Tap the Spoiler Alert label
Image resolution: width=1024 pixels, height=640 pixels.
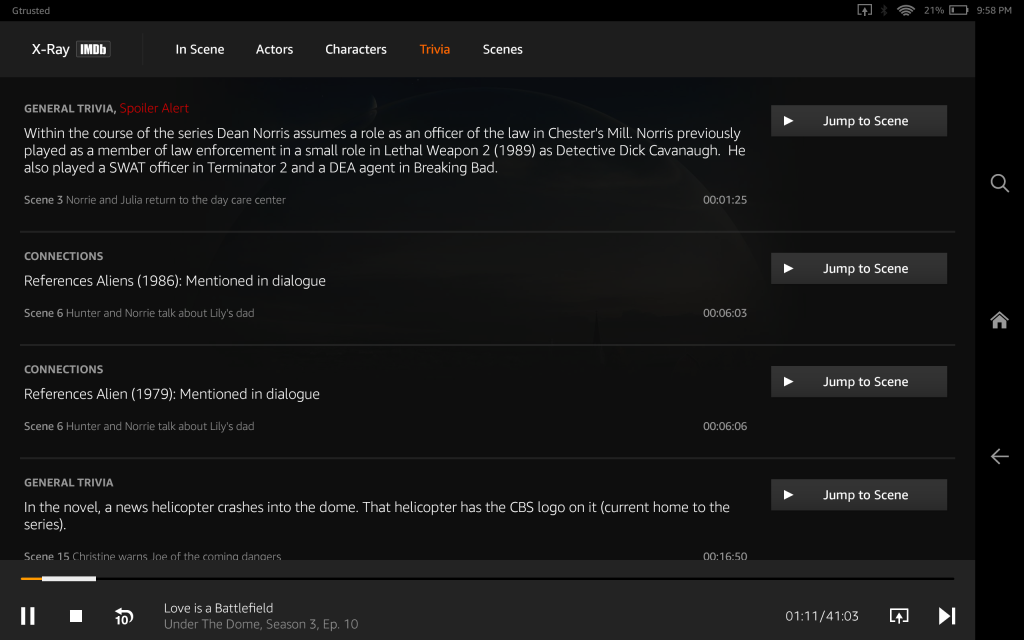point(154,108)
